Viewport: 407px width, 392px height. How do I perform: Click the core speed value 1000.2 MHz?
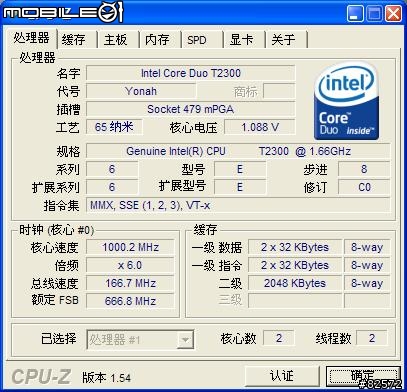tap(130, 247)
